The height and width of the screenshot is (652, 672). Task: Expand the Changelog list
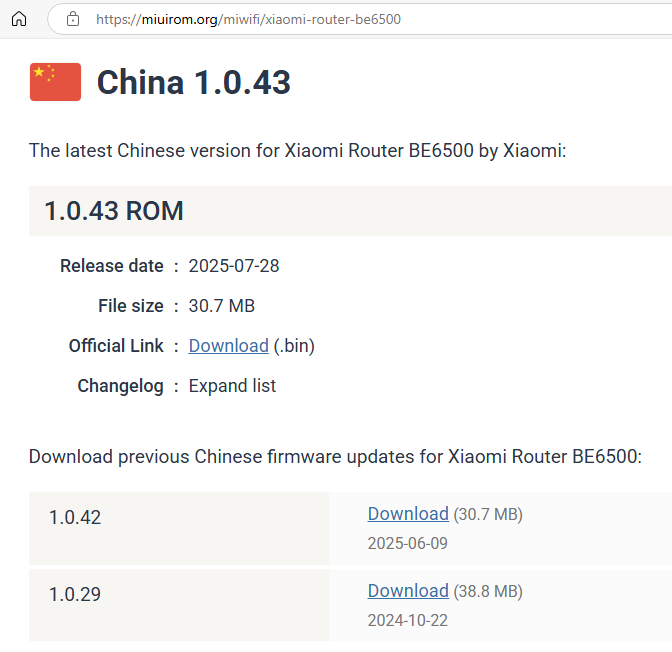[232, 386]
